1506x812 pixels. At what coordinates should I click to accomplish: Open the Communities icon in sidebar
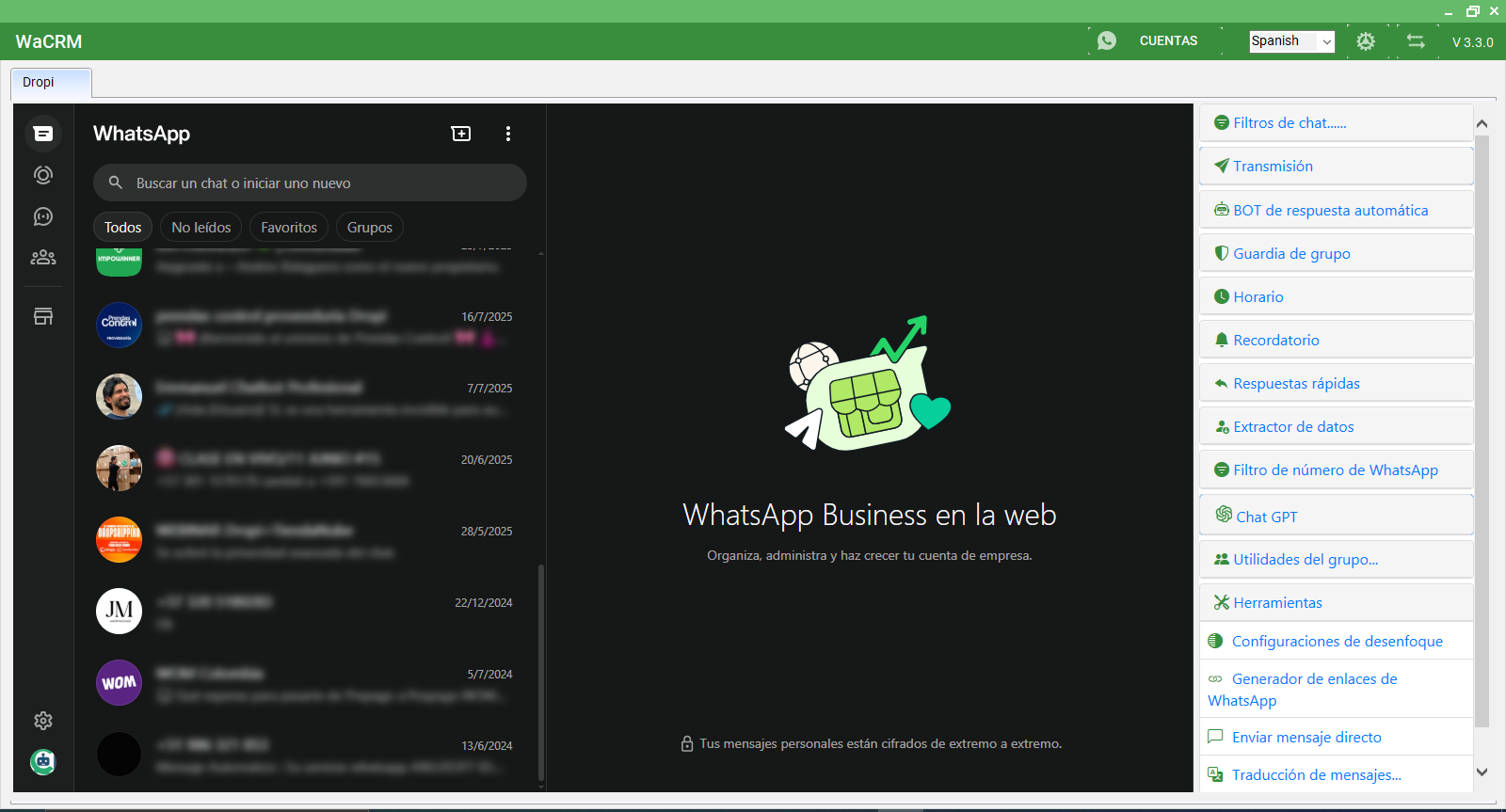coord(43,258)
